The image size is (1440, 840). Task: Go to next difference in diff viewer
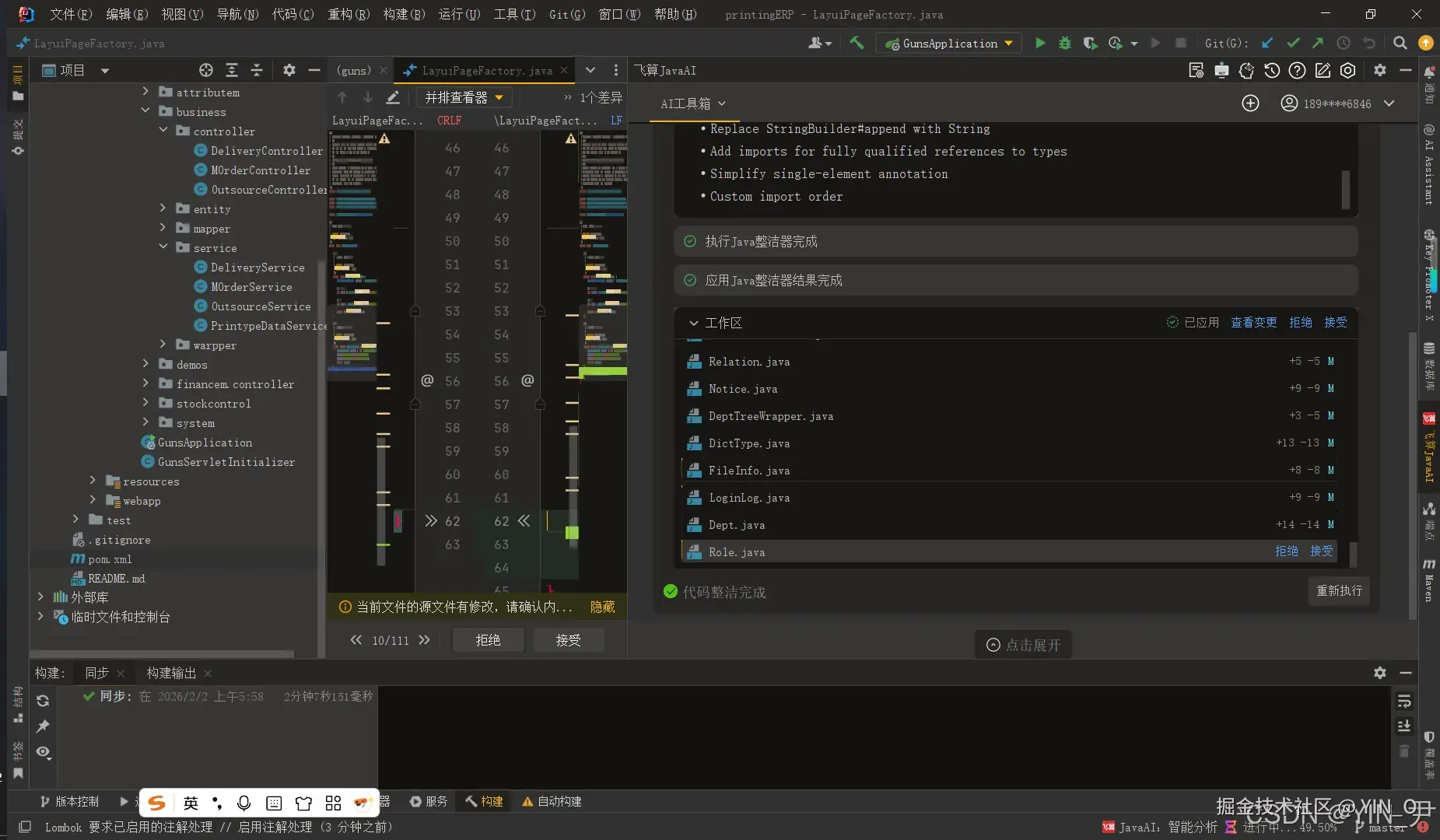pos(368,97)
